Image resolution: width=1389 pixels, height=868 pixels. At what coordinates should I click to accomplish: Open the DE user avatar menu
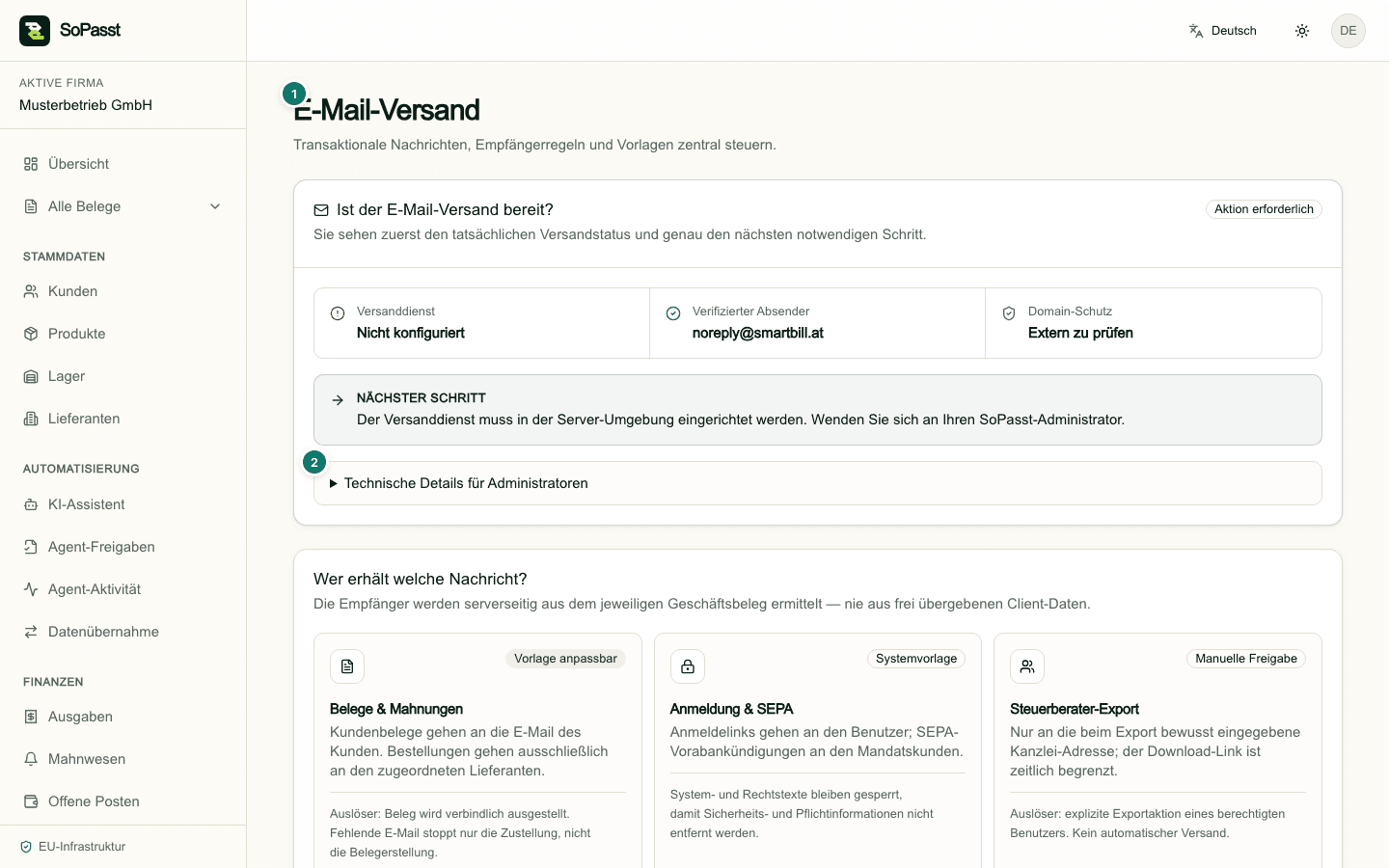[x=1348, y=31]
